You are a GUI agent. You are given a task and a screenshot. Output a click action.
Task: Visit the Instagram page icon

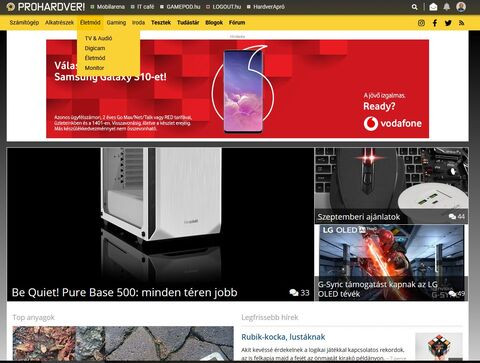421,23
